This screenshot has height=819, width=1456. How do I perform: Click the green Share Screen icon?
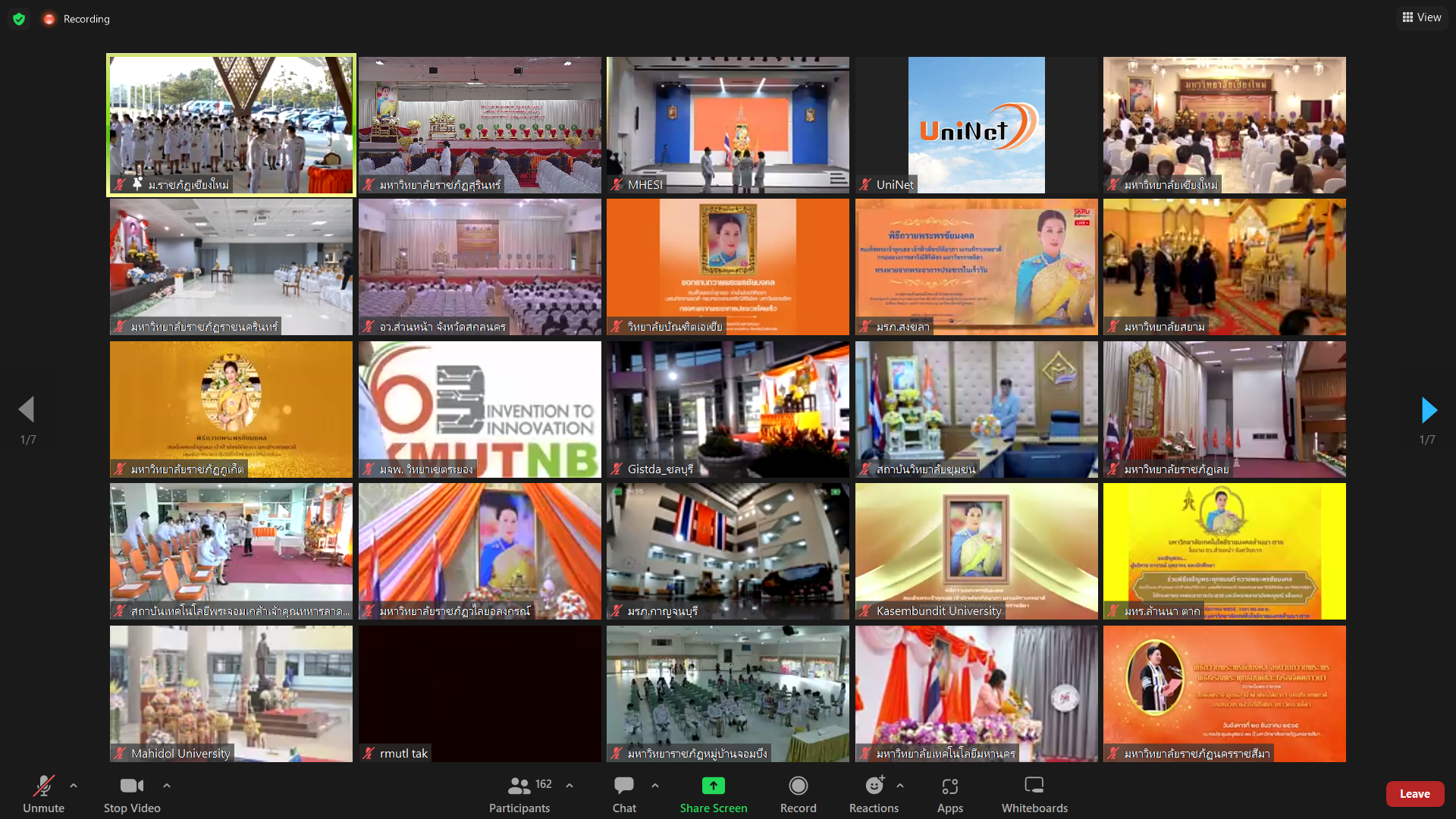(x=713, y=786)
